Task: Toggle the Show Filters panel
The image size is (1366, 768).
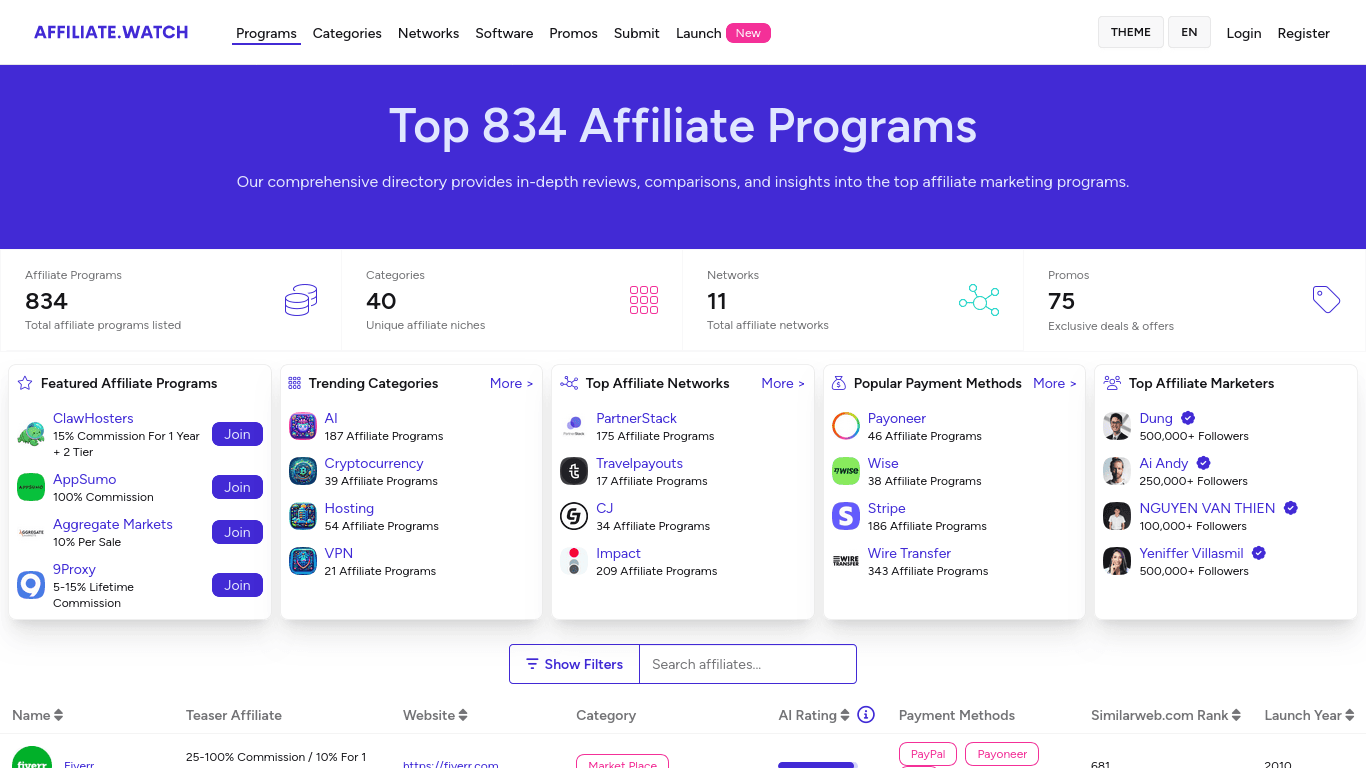Action: pos(573,663)
